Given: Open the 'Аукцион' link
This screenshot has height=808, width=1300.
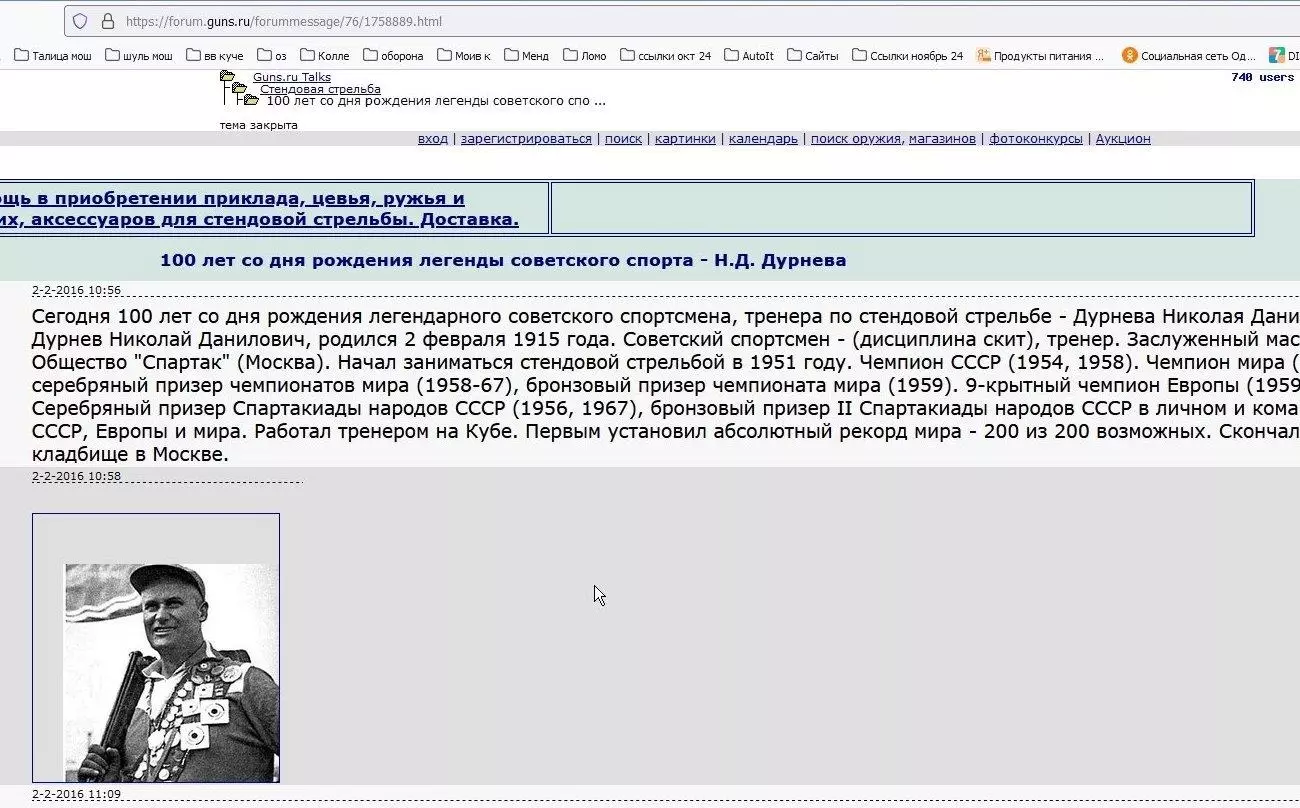Looking at the screenshot, I should [x=1122, y=139].
